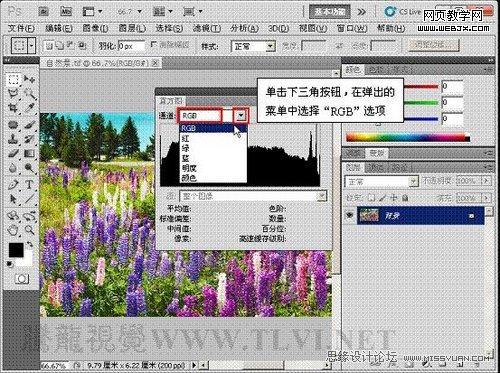
Task: Open the 滤镜(T) menu
Action: point(207,28)
